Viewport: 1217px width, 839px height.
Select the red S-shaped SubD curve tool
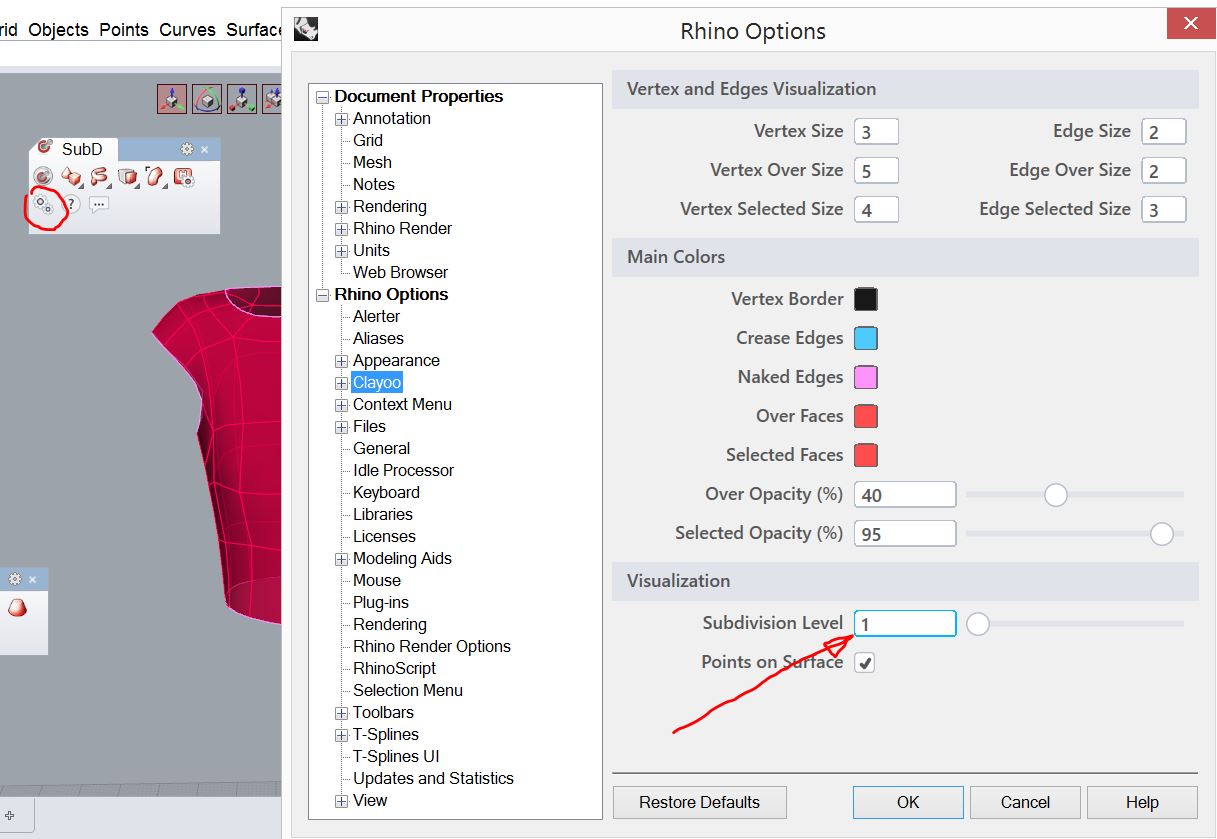click(99, 177)
